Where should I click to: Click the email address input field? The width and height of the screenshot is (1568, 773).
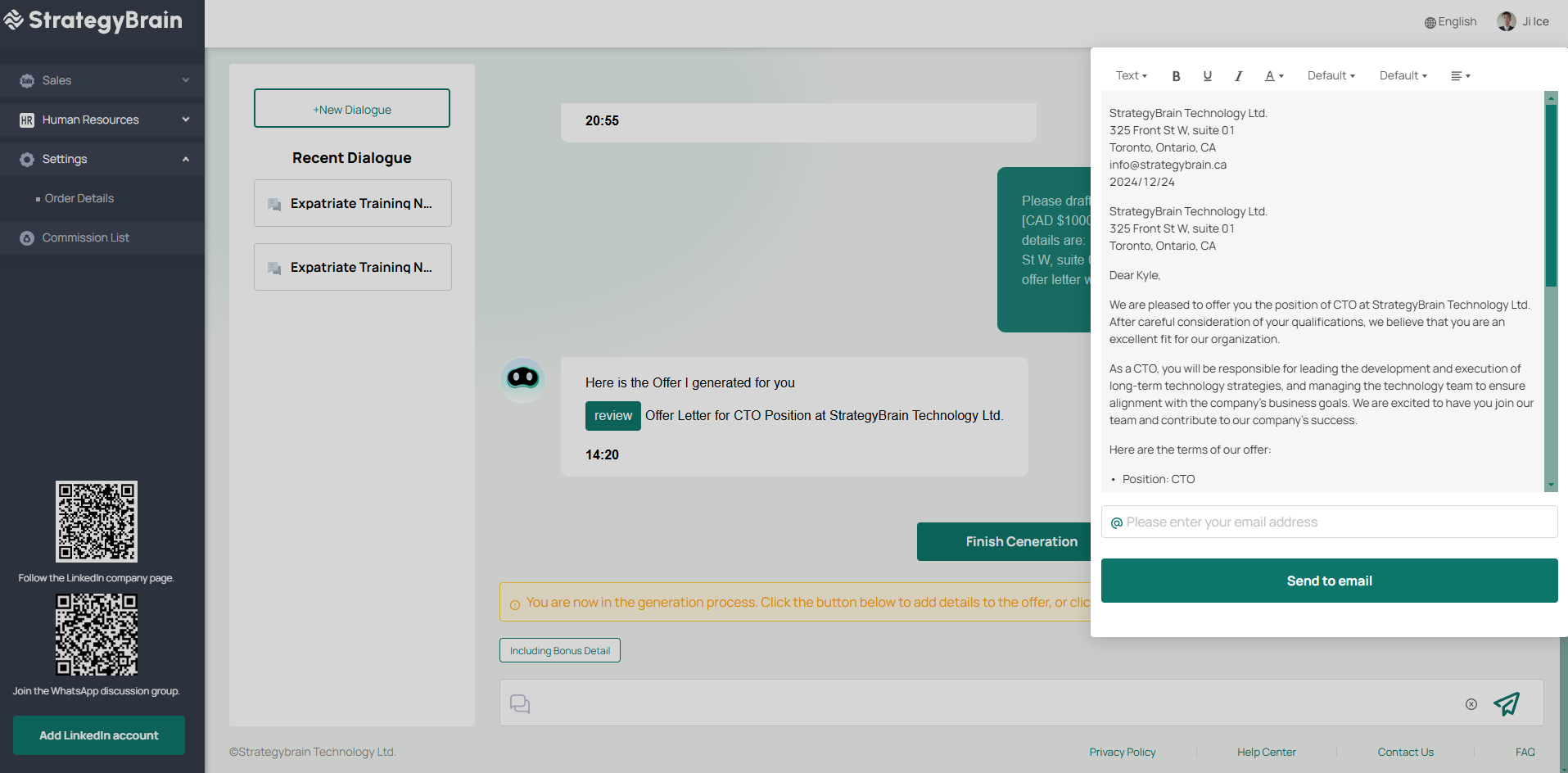tap(1330, 522)
